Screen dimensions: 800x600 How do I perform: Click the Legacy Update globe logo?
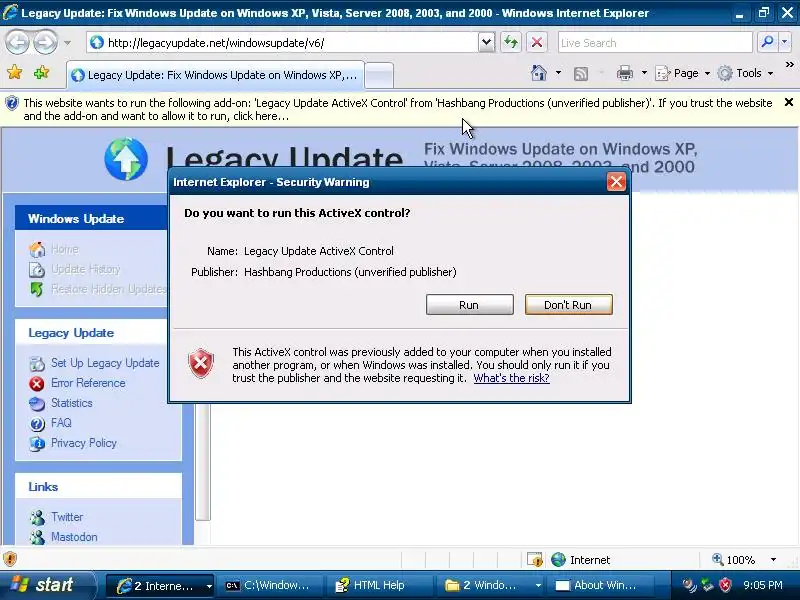pos(126,159)
